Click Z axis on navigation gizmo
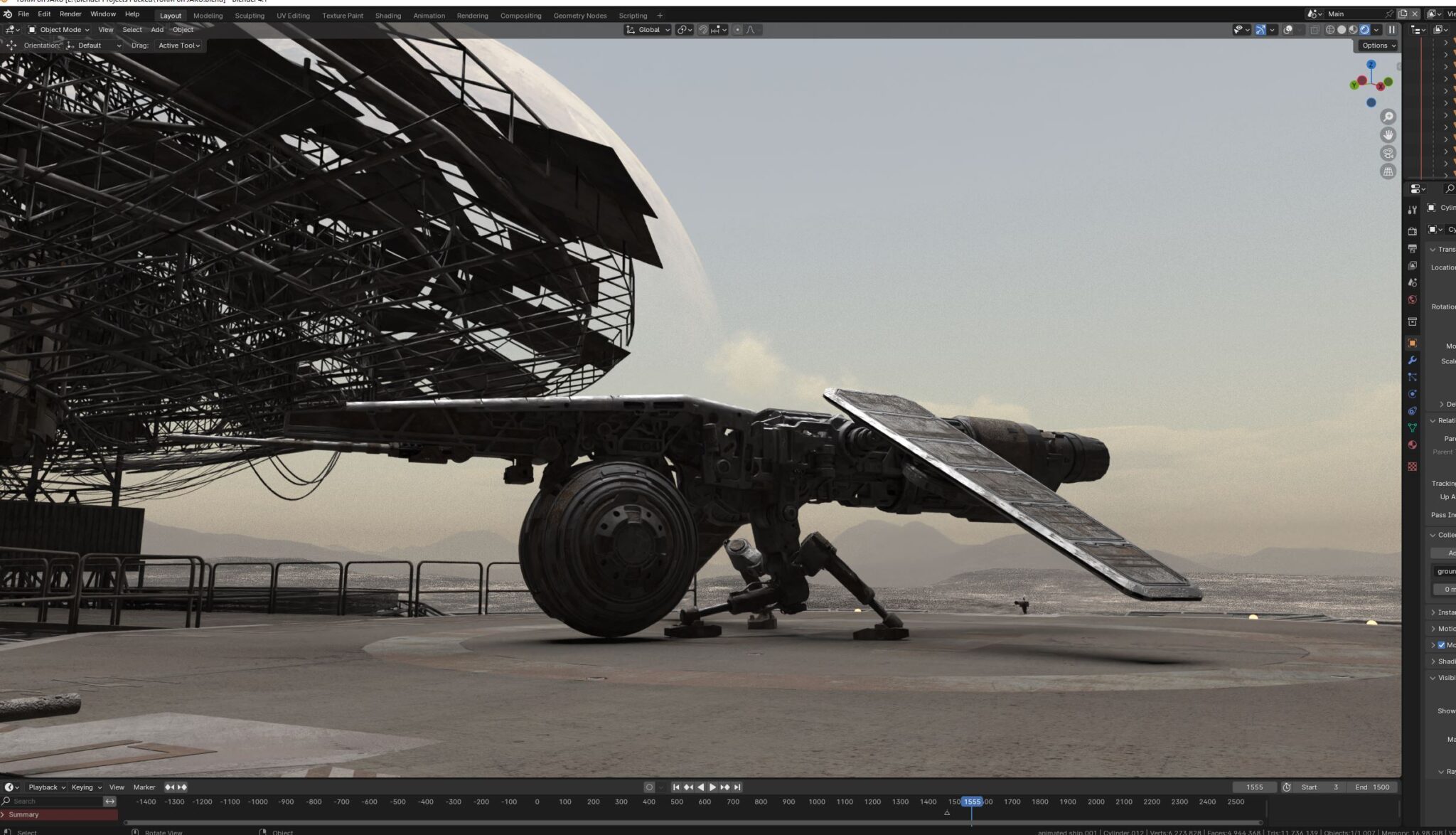The image size is (1456, 835). pos(1371,65)
